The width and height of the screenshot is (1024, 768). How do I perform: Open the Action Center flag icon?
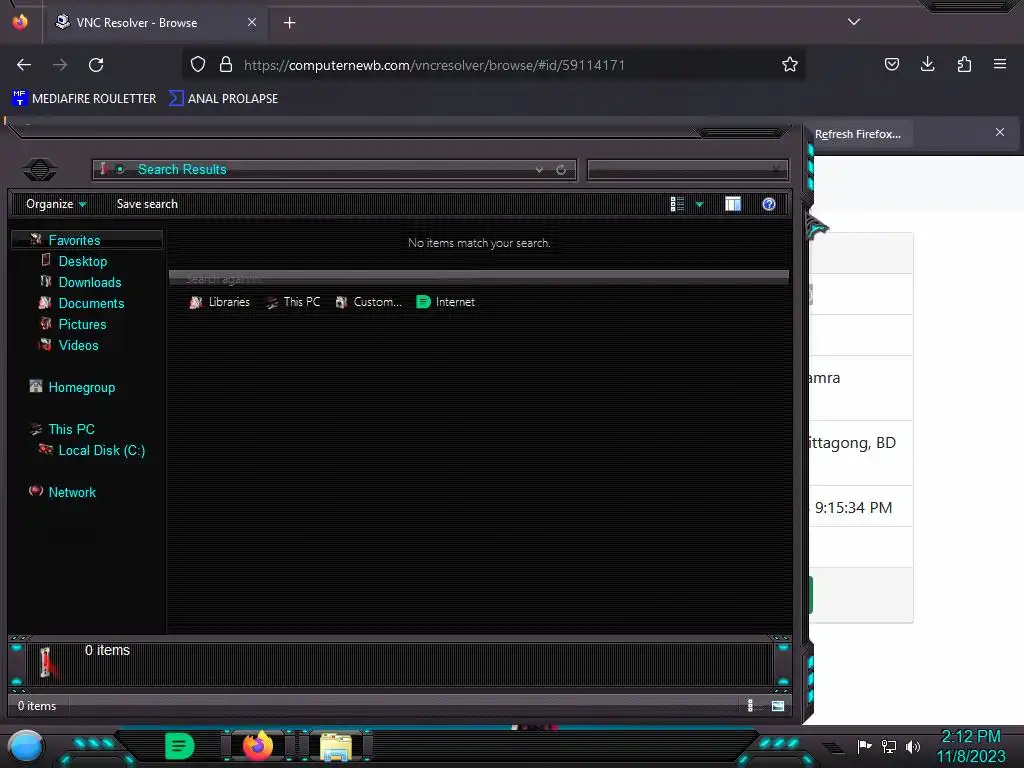point(864,746)
